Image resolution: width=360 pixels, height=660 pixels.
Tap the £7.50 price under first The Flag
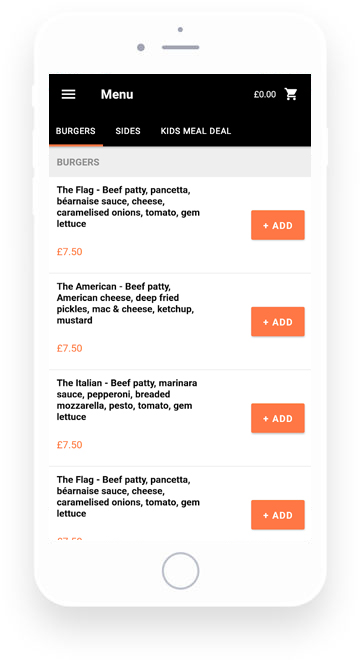click(69, 252)
